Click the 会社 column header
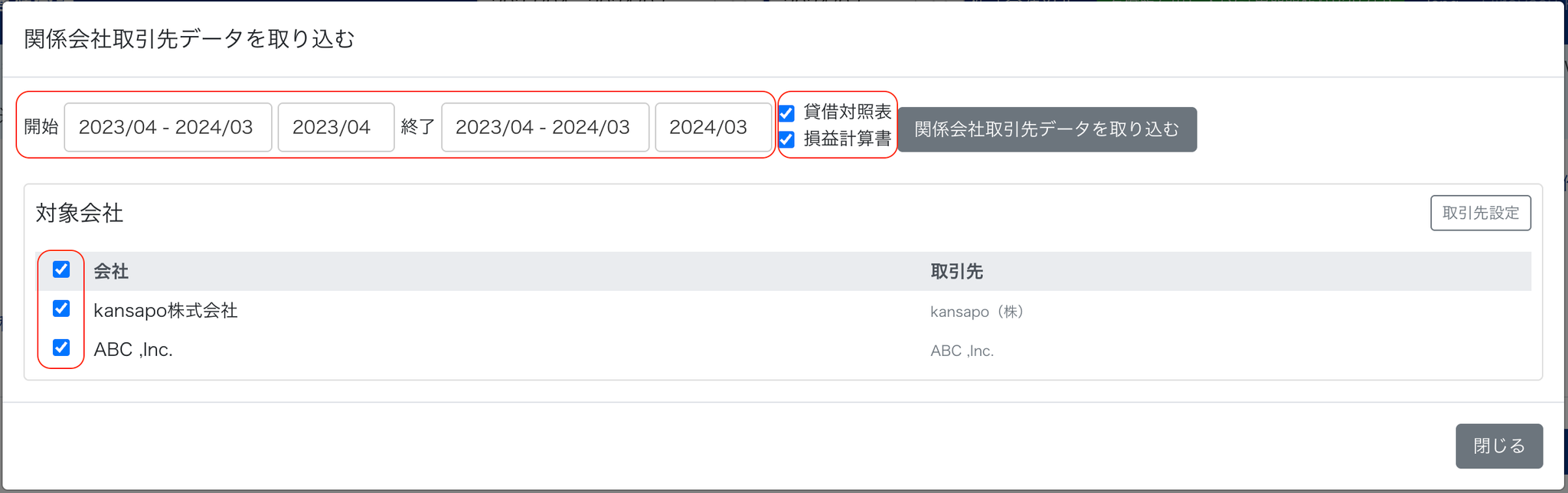 (x=111, y=271)
